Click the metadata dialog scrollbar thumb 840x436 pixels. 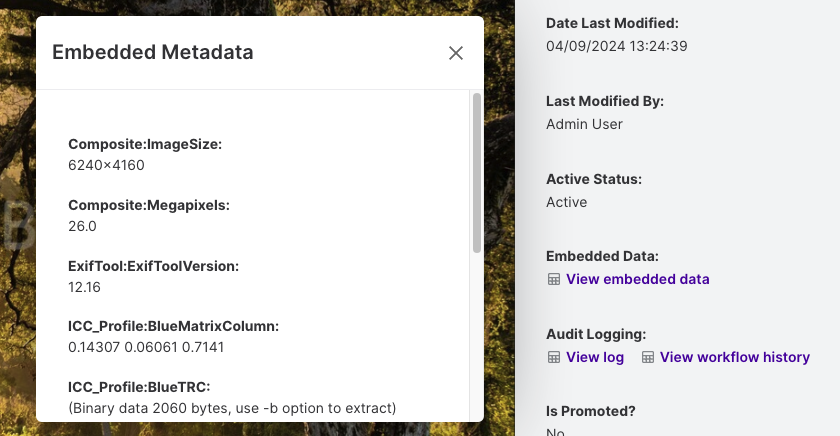coord(477,172)
